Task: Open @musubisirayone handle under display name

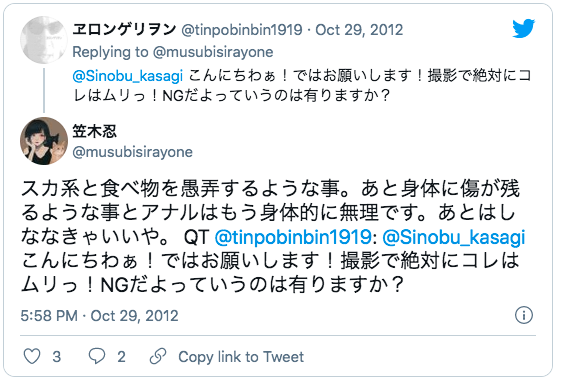Action: 133,152
